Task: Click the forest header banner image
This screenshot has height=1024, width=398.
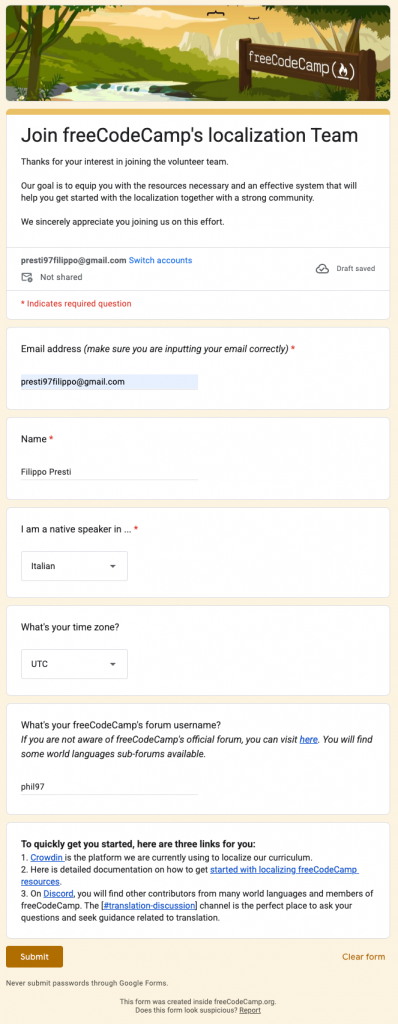Action: [x=198, y=54]
